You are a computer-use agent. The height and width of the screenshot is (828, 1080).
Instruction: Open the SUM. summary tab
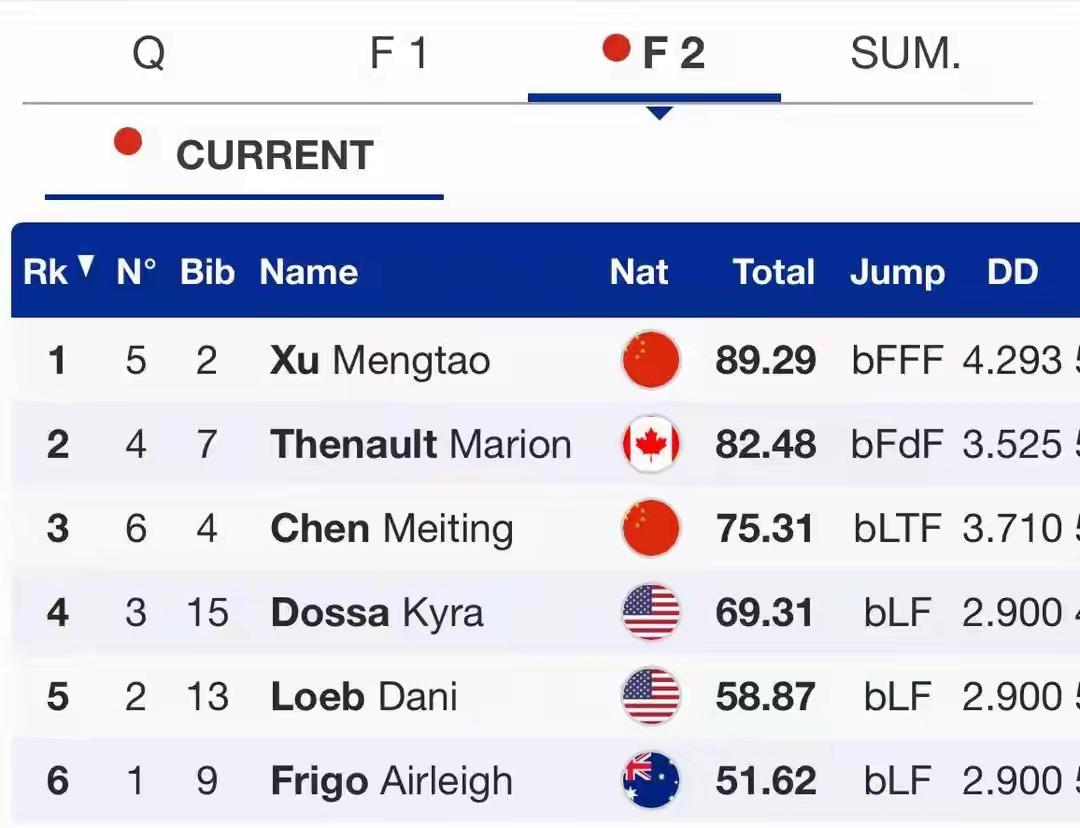coord(905,54)
